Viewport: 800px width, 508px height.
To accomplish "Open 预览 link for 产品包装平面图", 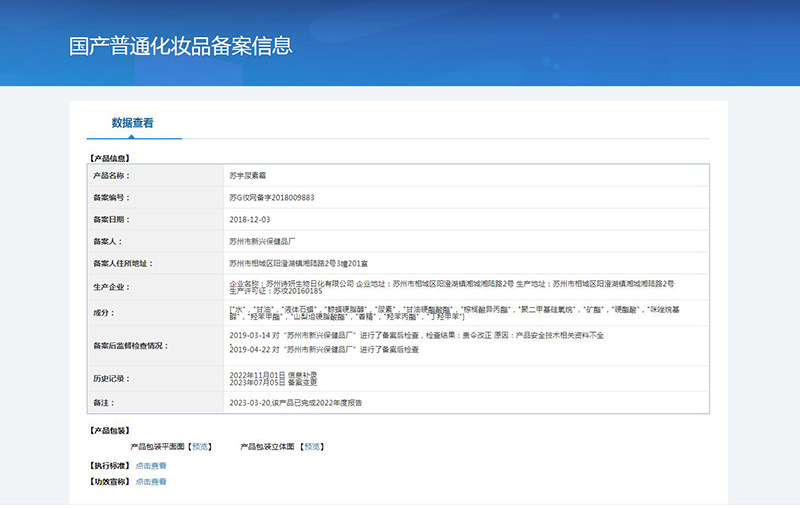I will coord(199,447).
